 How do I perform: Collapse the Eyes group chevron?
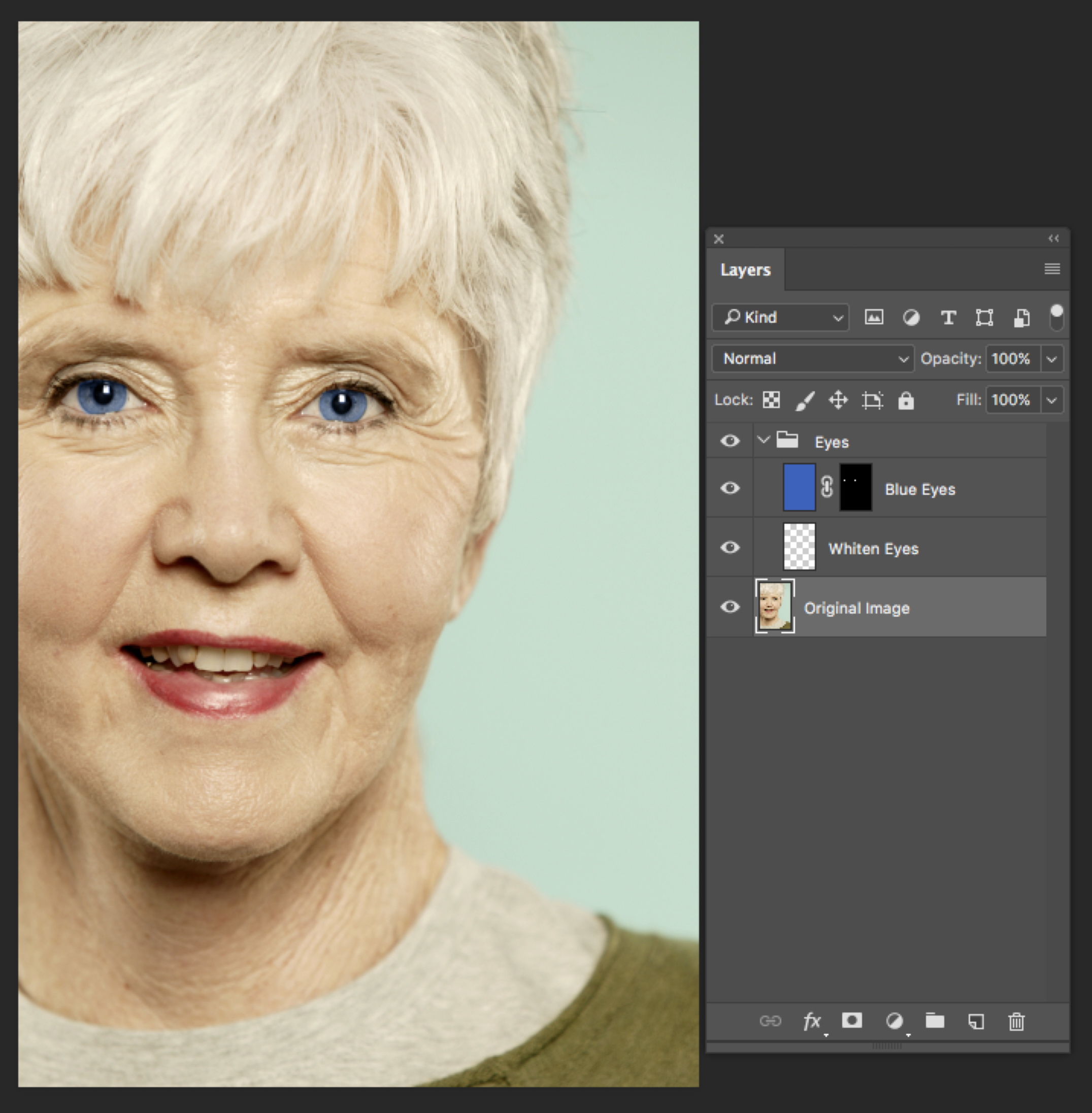(x=764, y=440)
